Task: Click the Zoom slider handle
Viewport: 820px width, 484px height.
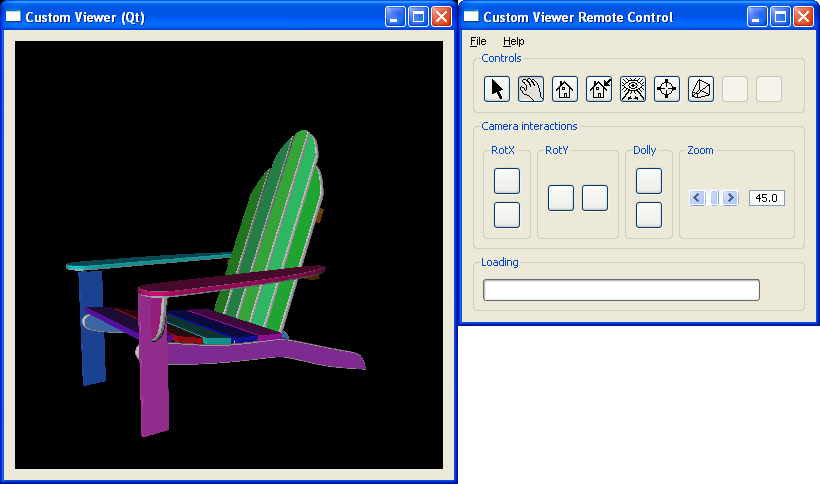Action: click(x=714, y=198)
